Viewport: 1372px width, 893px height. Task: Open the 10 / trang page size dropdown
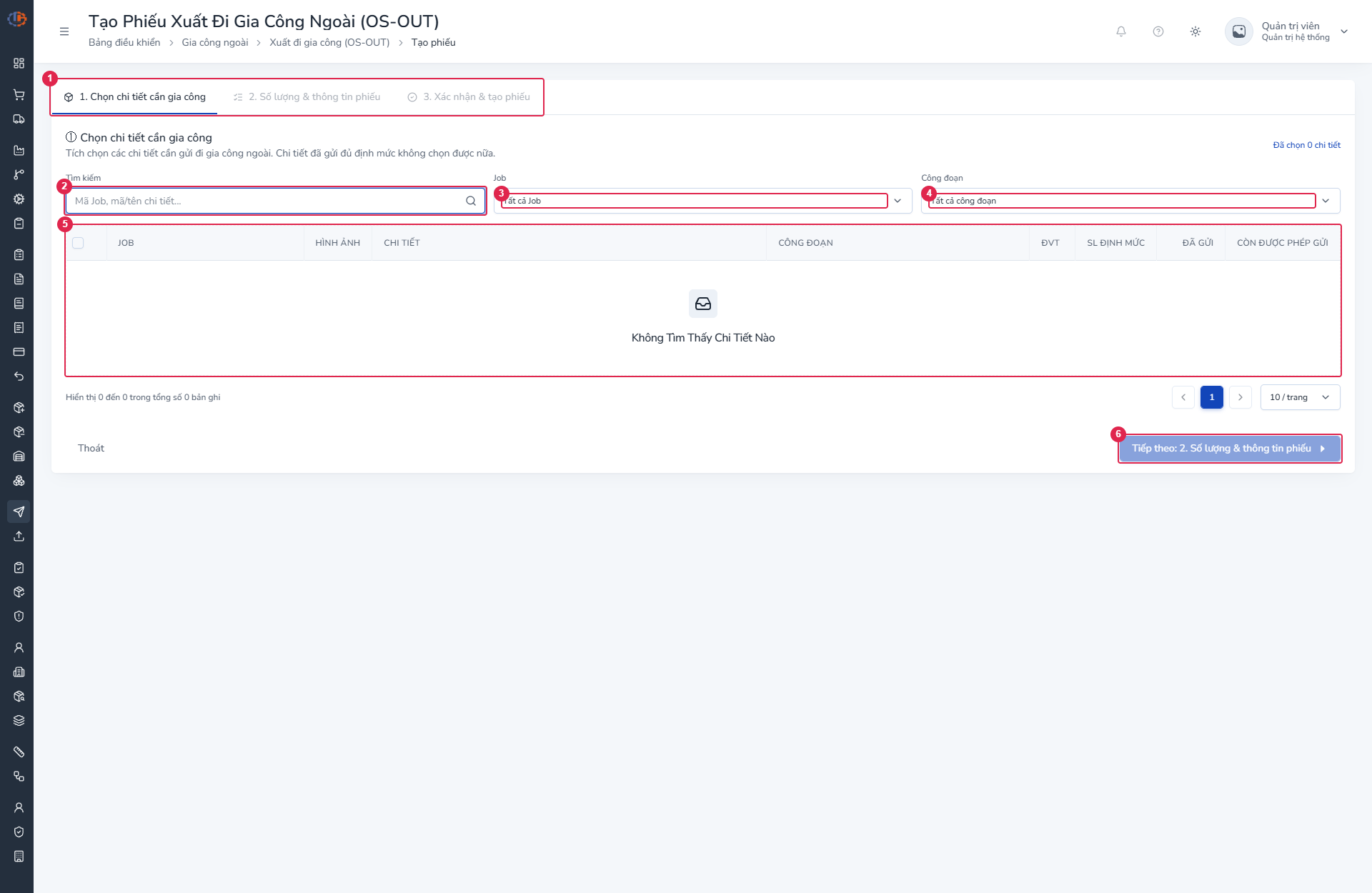coord(1301,397)
